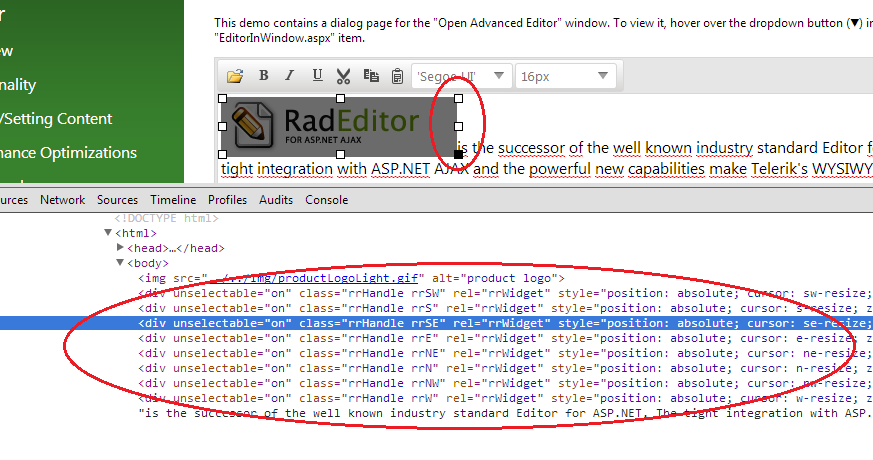The image size is (873, 460).
Task: Select the RadEditor logo image
Action: 340,126
